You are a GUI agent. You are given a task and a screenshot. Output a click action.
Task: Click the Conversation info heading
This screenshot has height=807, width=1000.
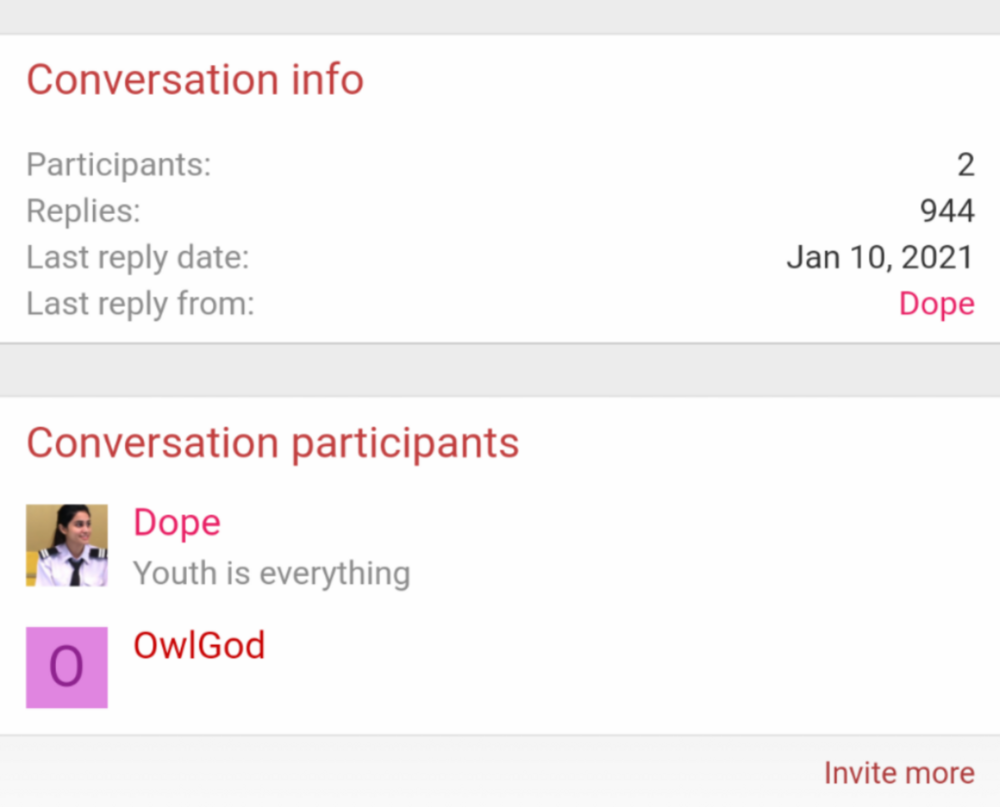coord(195,80)
